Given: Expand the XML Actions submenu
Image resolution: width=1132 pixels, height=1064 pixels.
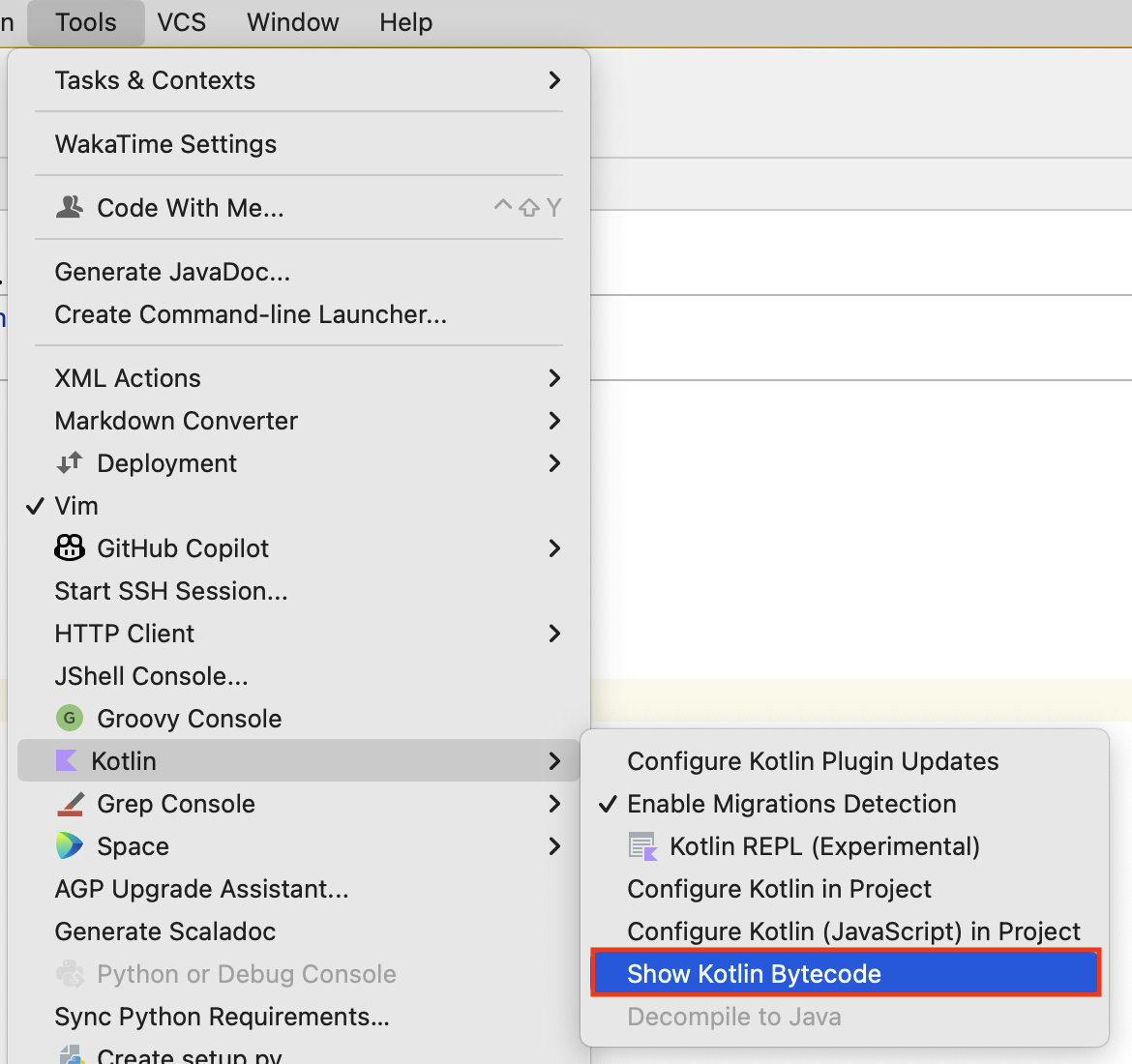Looking at the screenshot, I should click(128, 377).
